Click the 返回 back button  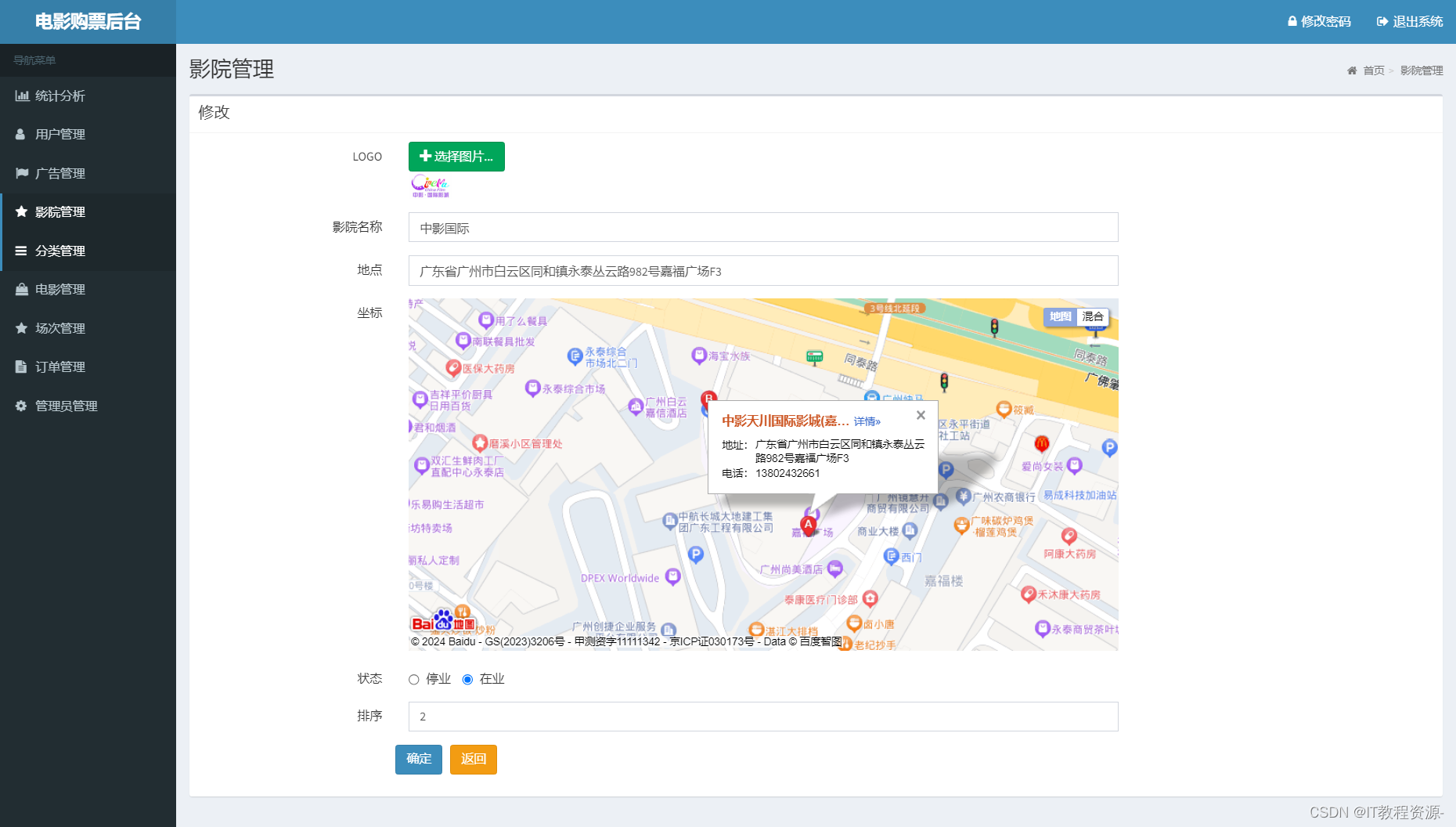474,759
